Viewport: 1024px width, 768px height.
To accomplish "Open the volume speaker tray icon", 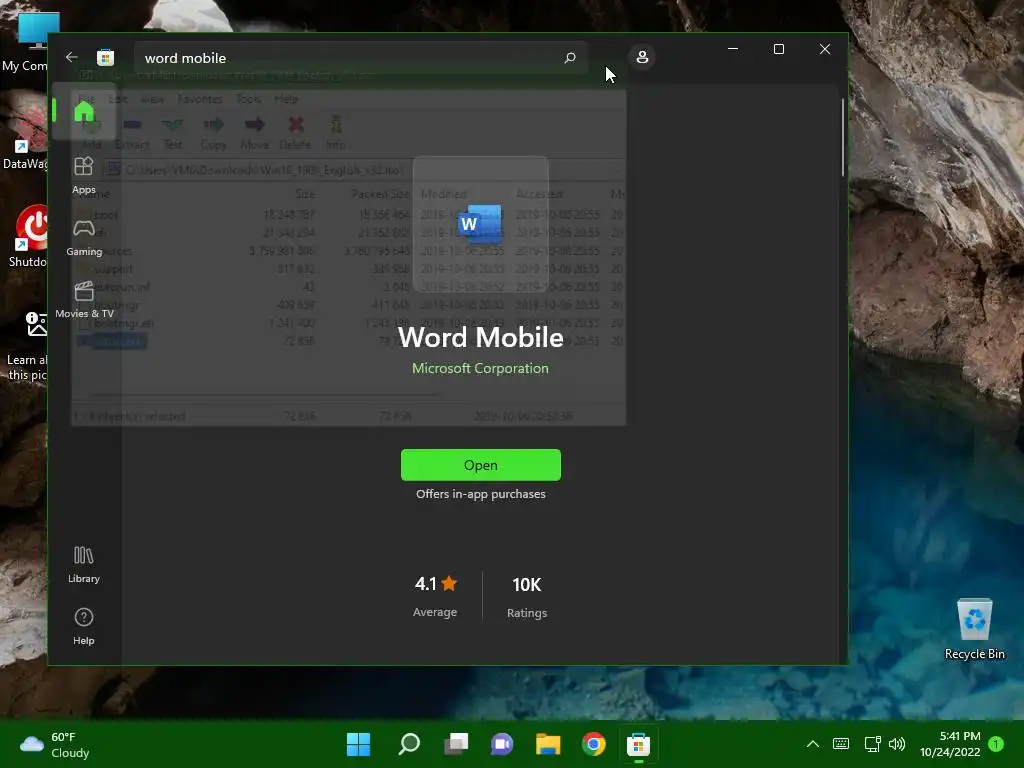I will [x=897, y=744].
